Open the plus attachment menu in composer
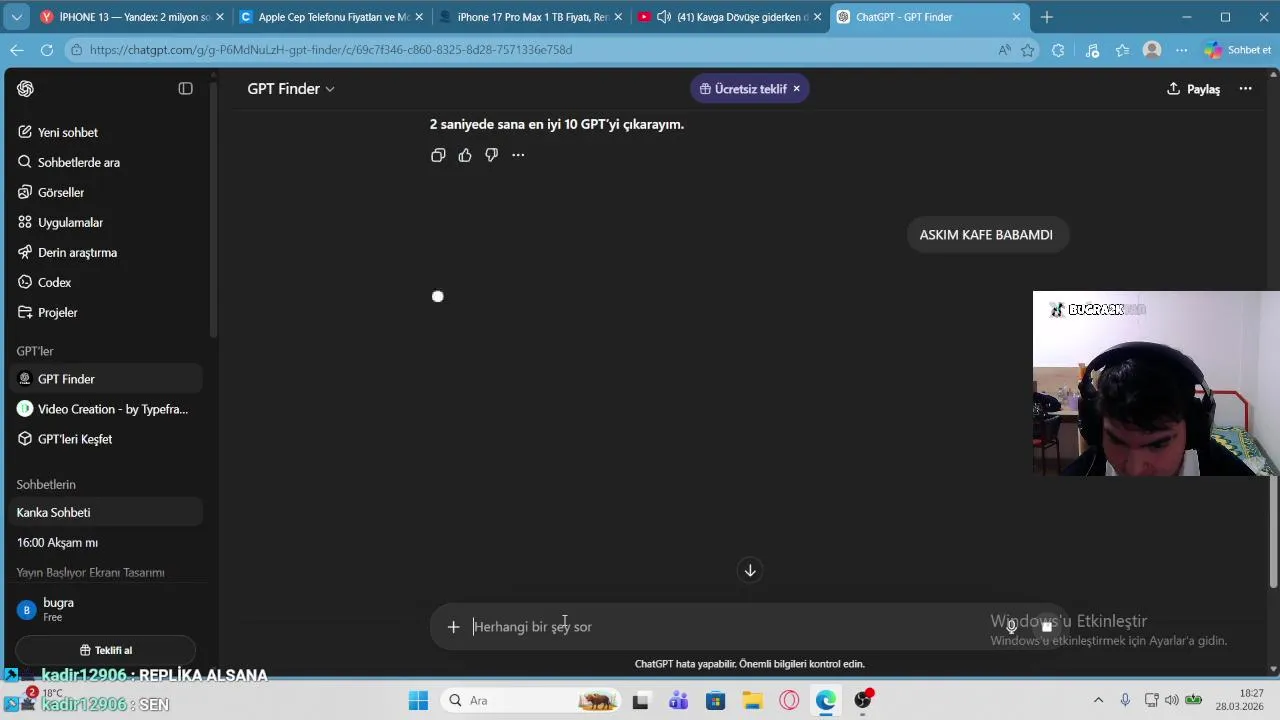Image resolution: width=1280 pixels, height=720 pixels. tap(453, 627)
